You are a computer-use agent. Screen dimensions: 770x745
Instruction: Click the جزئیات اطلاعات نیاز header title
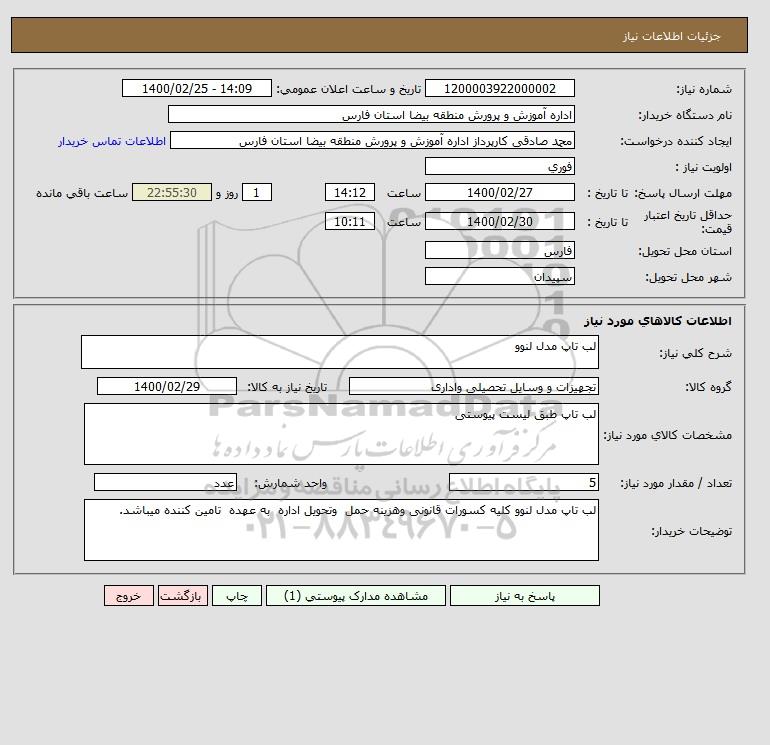[671, 36]
